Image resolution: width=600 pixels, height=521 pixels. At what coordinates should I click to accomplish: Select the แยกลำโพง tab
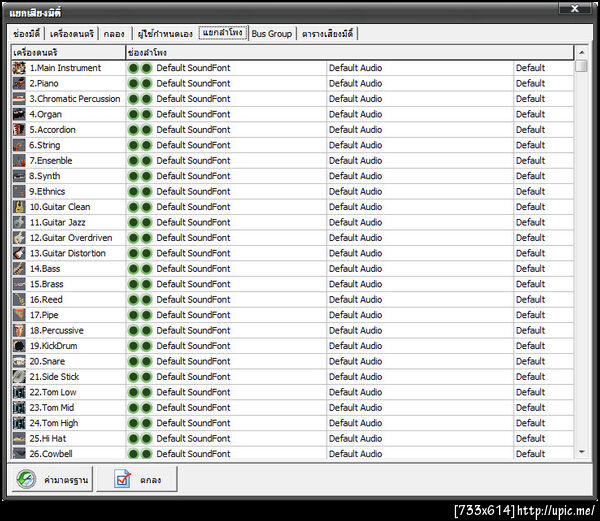coord(223,33)
